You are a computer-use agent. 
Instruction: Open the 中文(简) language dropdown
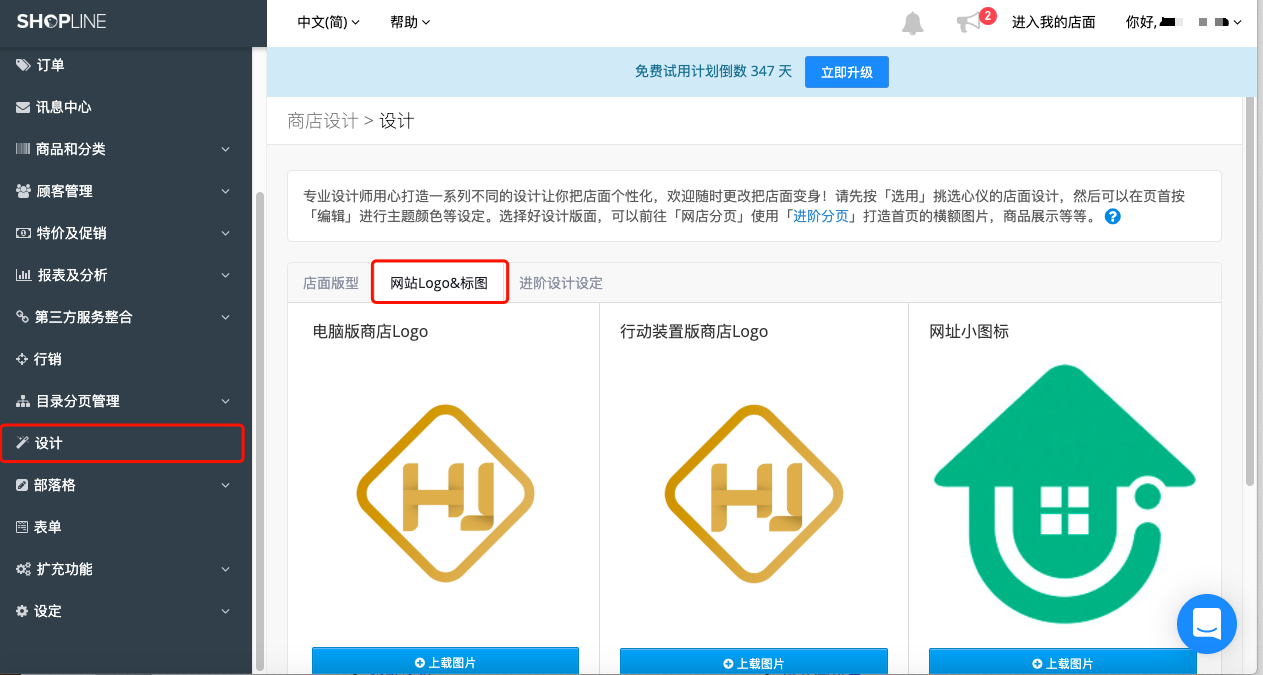click(x=328, y=22)
